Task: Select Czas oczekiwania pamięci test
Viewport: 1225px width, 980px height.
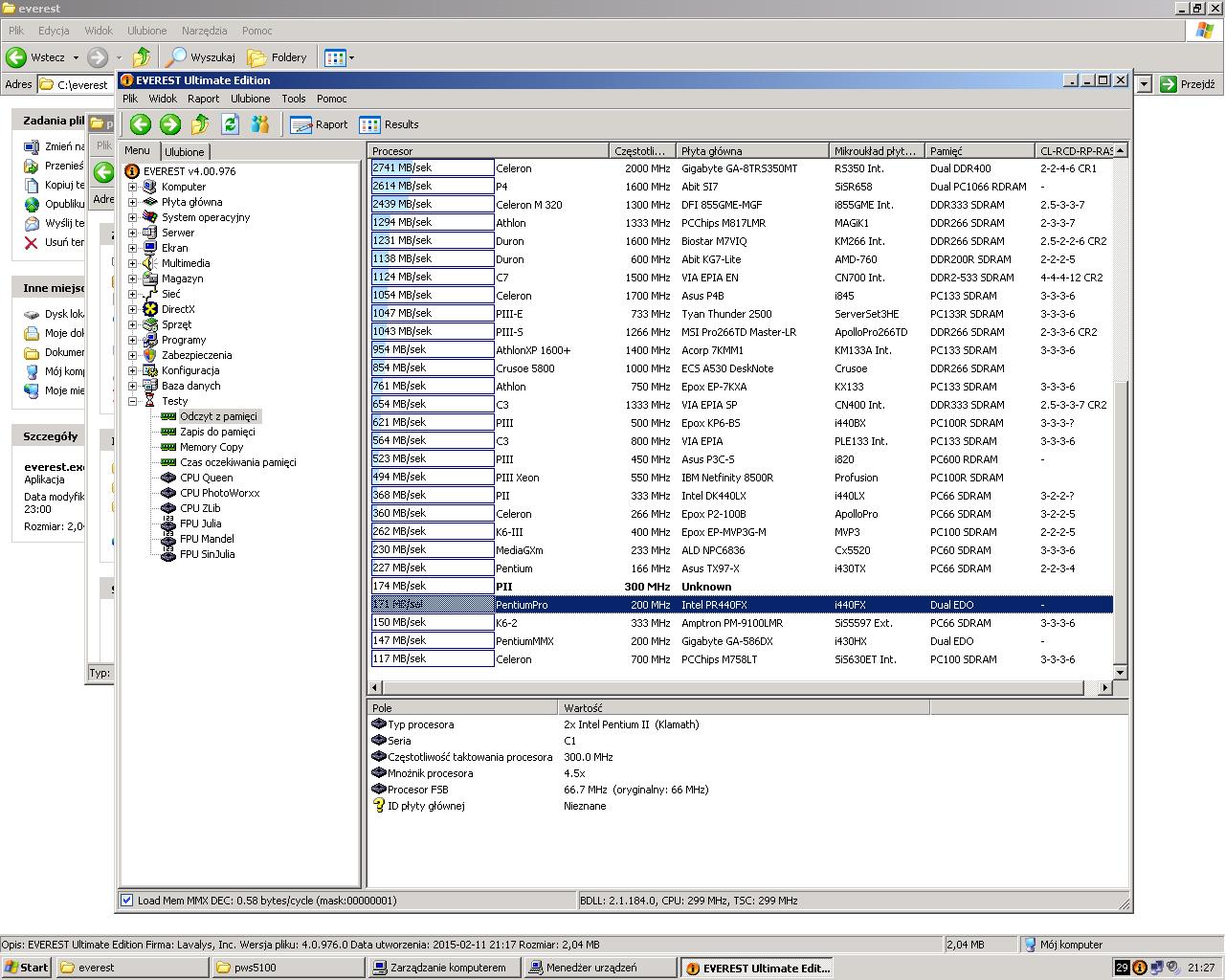Action: coord(237,462)
